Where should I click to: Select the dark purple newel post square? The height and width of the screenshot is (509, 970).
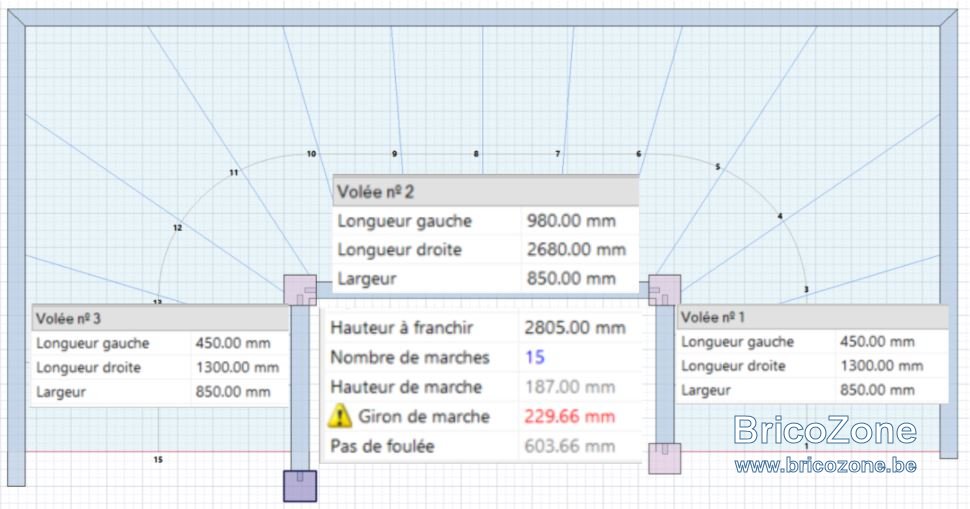[x=300, y=486]
